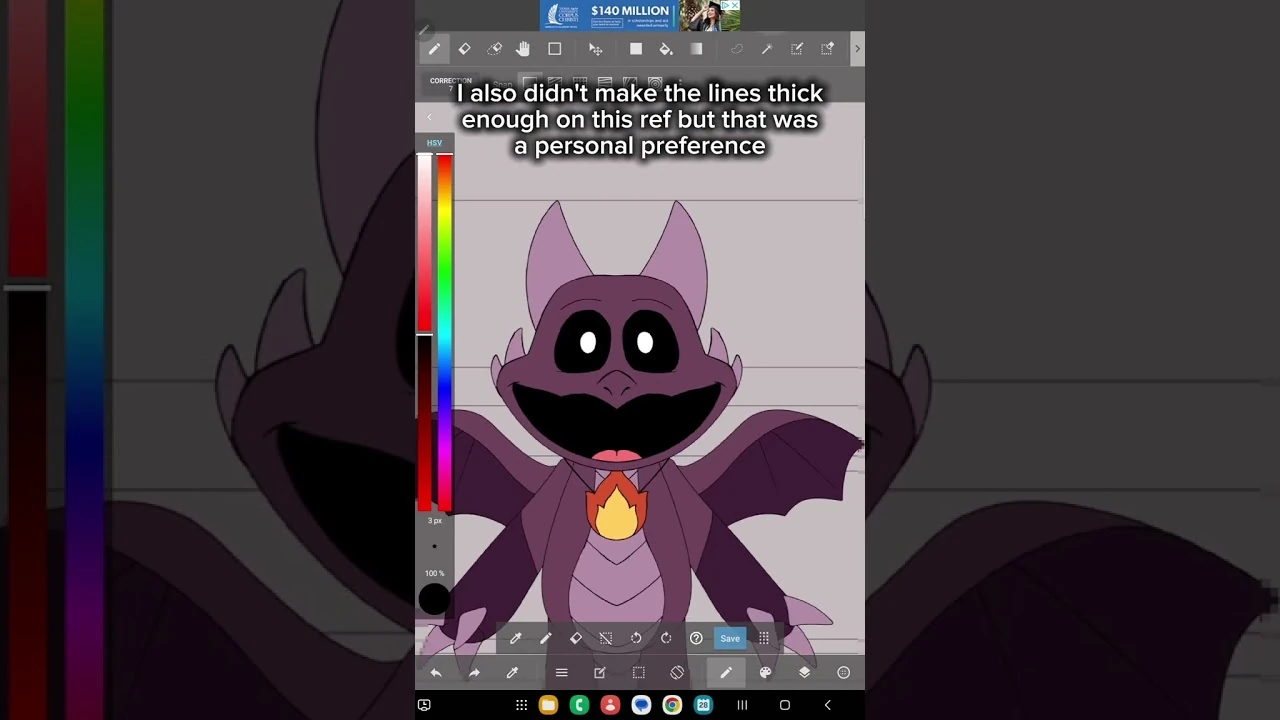This screenshot has height=720, width=1280.
Task: Select the paint bucket fill tool
Action: [x=666, y=49]
